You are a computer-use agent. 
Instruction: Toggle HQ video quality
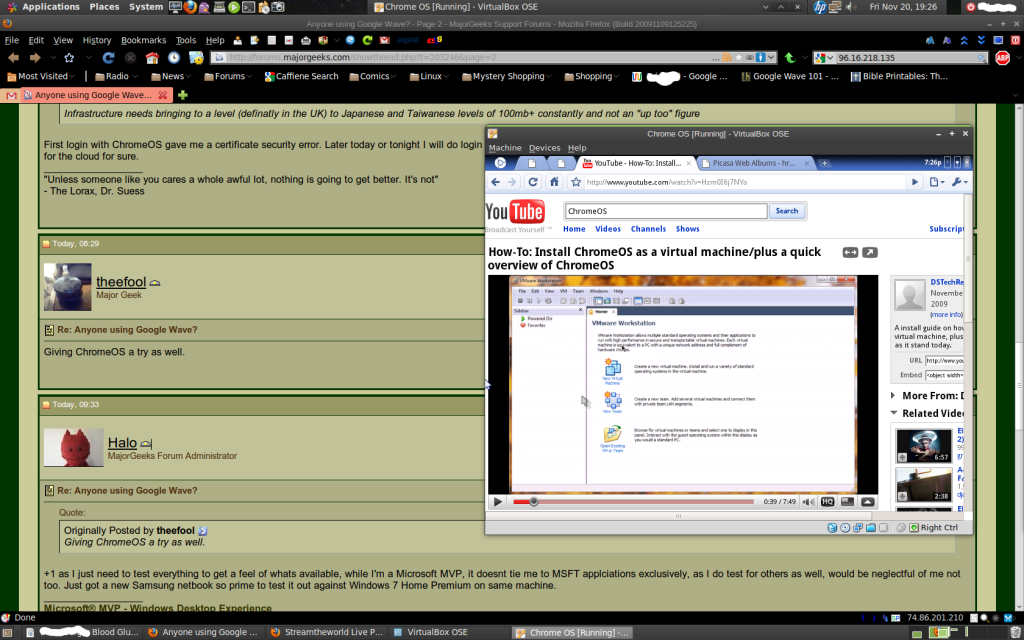(x=827, y=501)
